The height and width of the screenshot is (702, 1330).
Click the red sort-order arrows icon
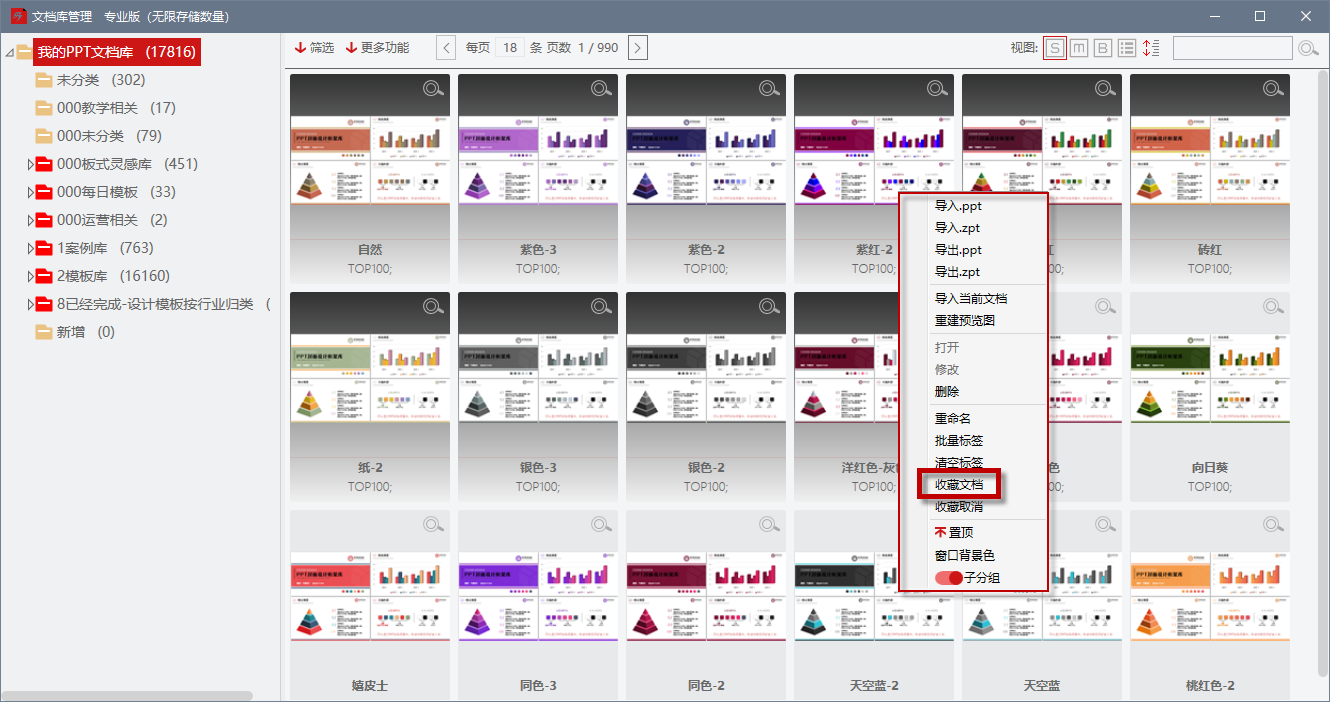tap(1151, 48)
